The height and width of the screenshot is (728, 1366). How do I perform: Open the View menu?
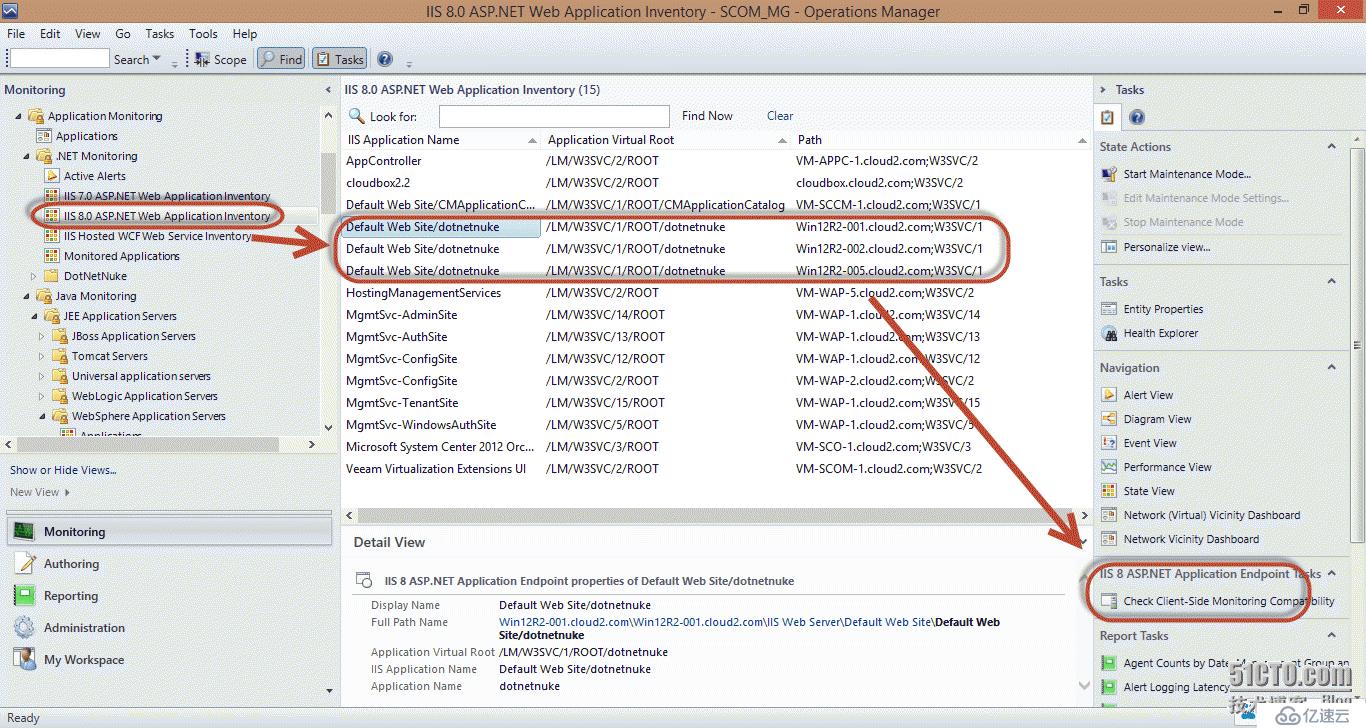pyautogui.click(x=88, y=33)
